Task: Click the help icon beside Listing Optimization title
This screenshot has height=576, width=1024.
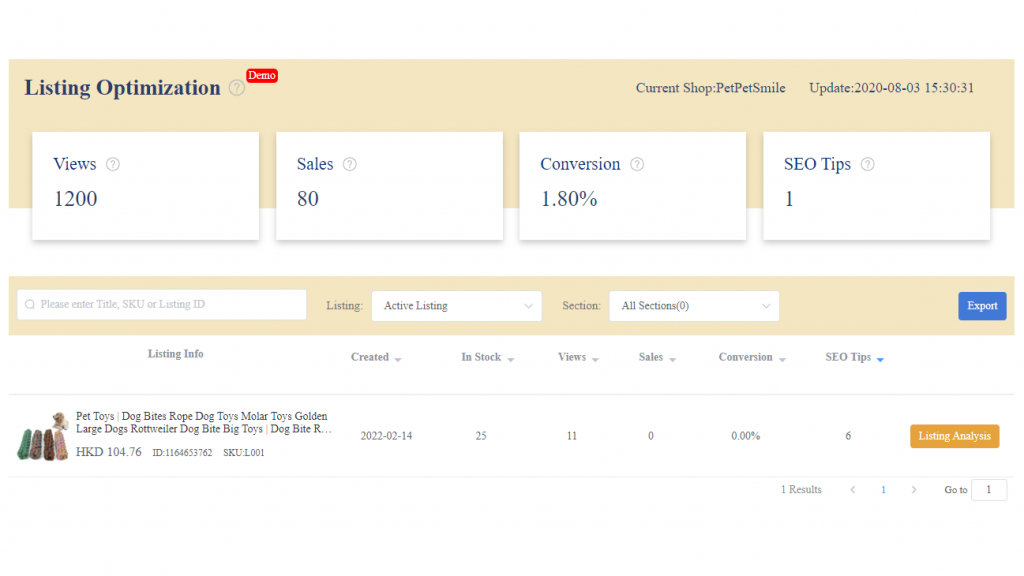Action: [x=237, y=89]
